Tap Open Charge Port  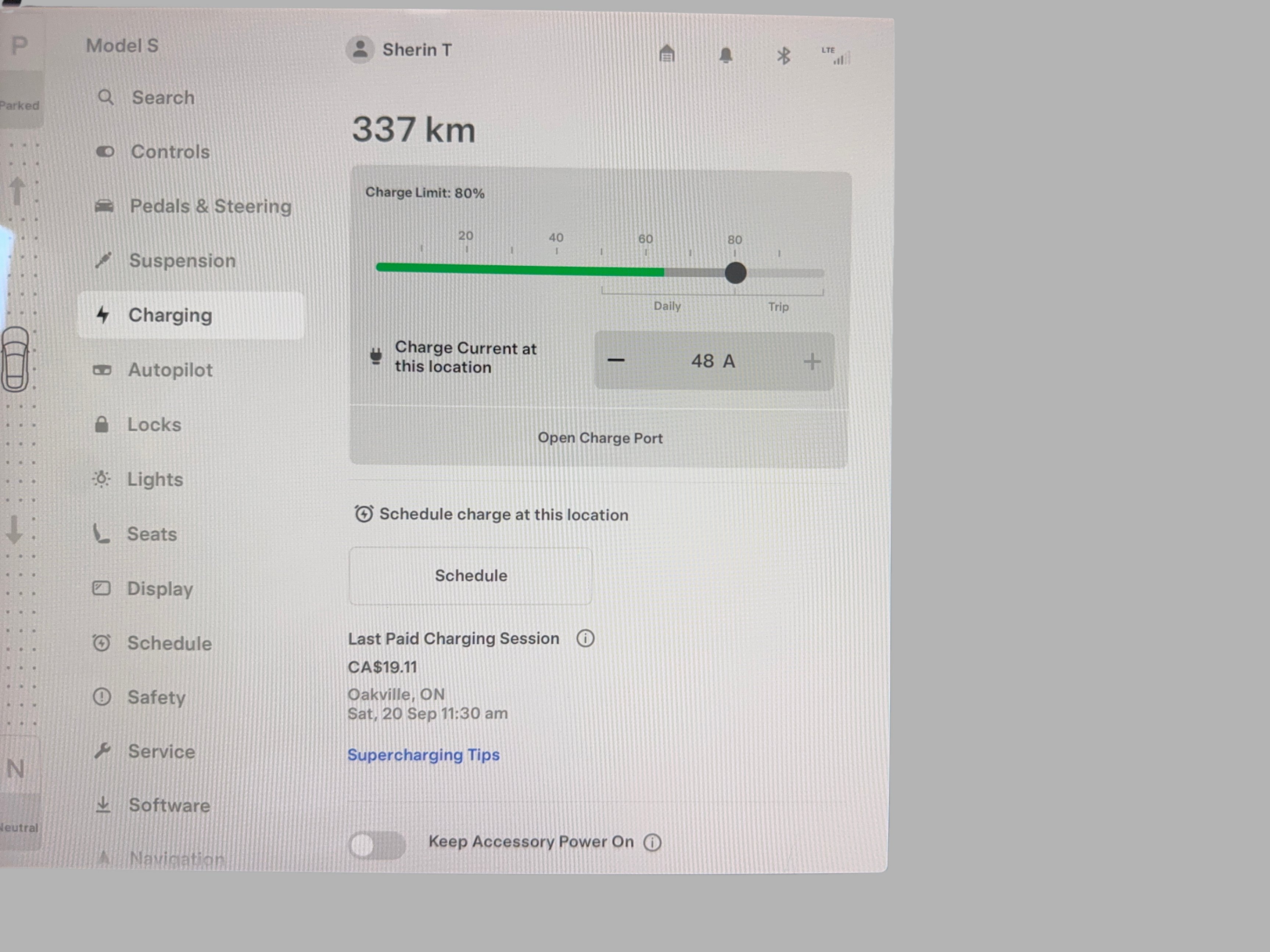599,438
